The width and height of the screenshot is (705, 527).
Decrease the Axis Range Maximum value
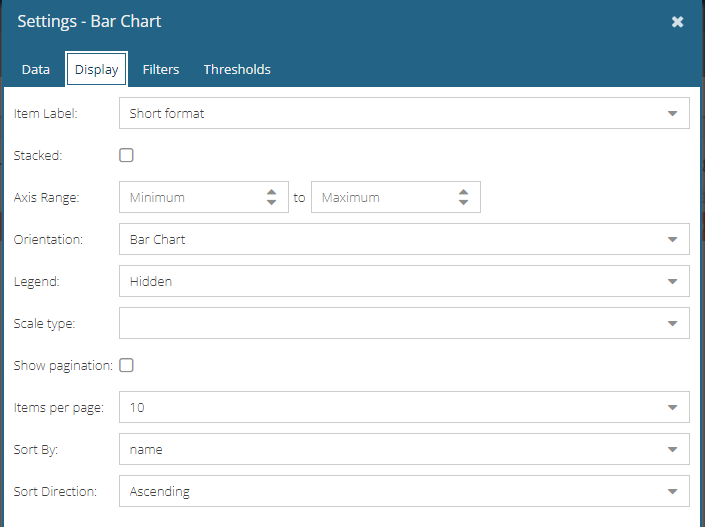tap(463, 202)
